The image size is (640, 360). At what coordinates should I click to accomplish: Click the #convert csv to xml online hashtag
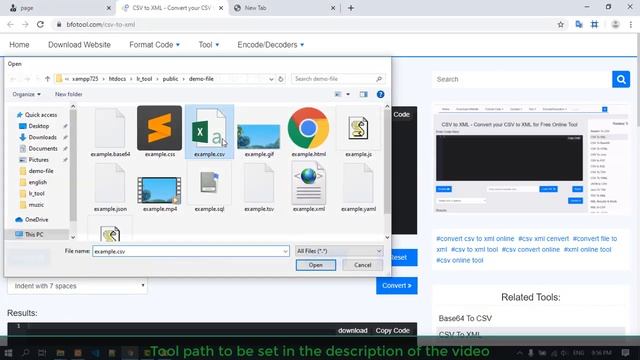pyautogui.click(x=475, y=239)
